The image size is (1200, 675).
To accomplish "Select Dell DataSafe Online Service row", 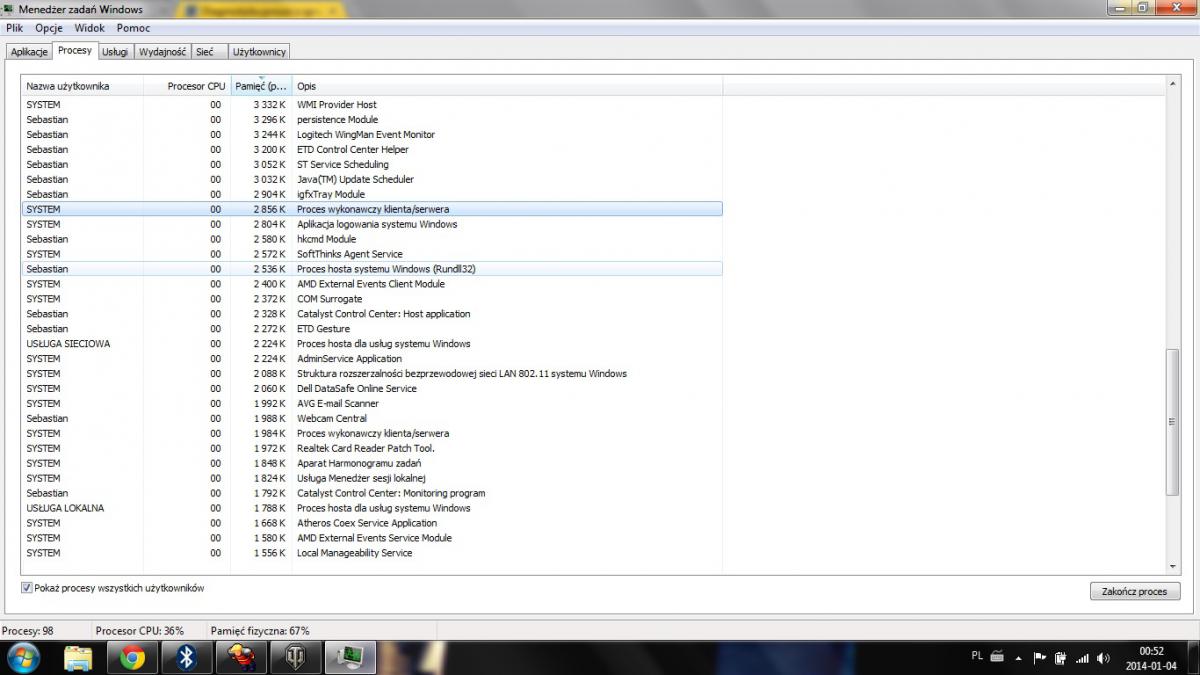I will pyautogui.click(x=372, y=388).
